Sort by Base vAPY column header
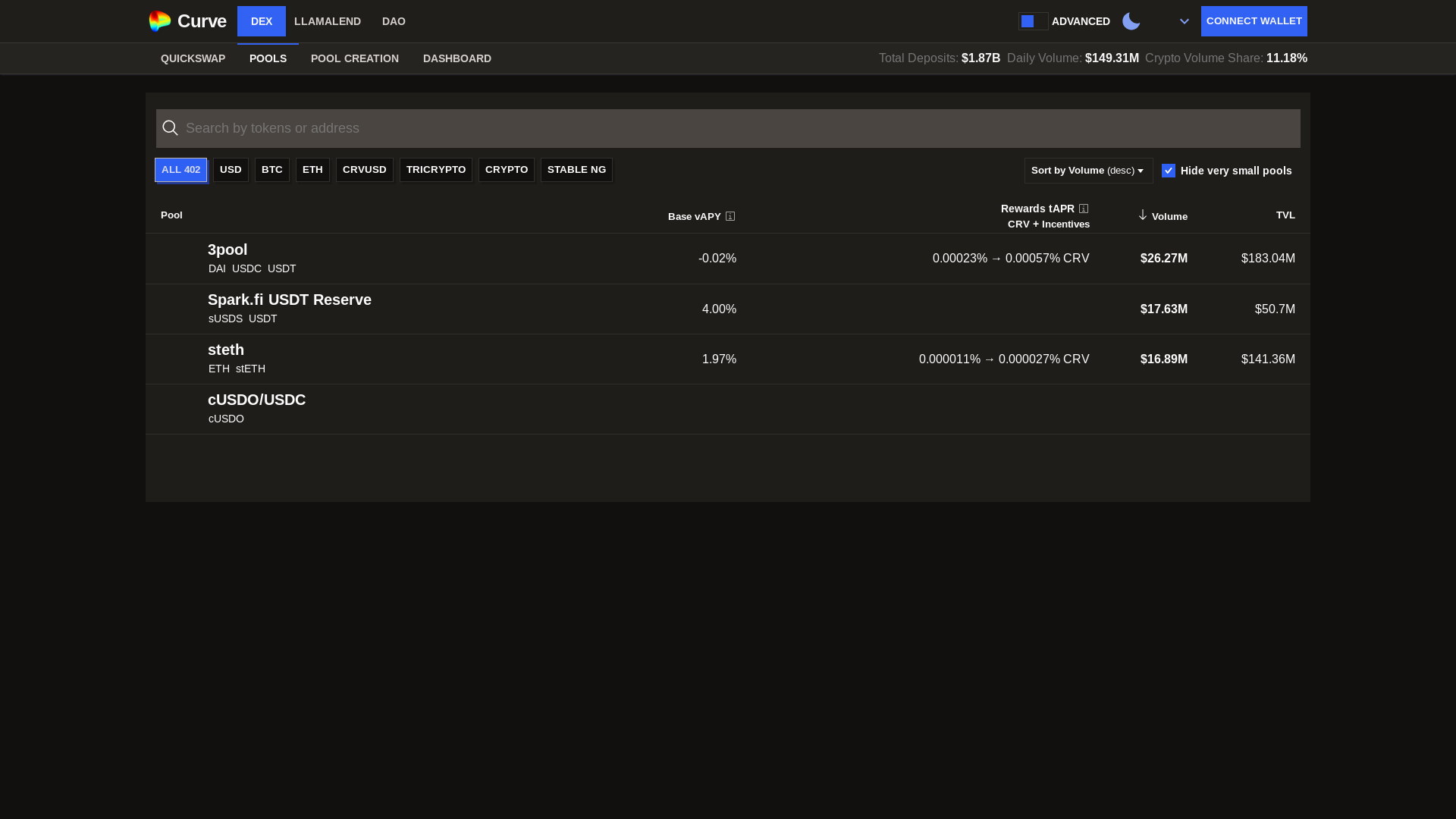This screenshot has width=1456, height=819. coord(695,217)
